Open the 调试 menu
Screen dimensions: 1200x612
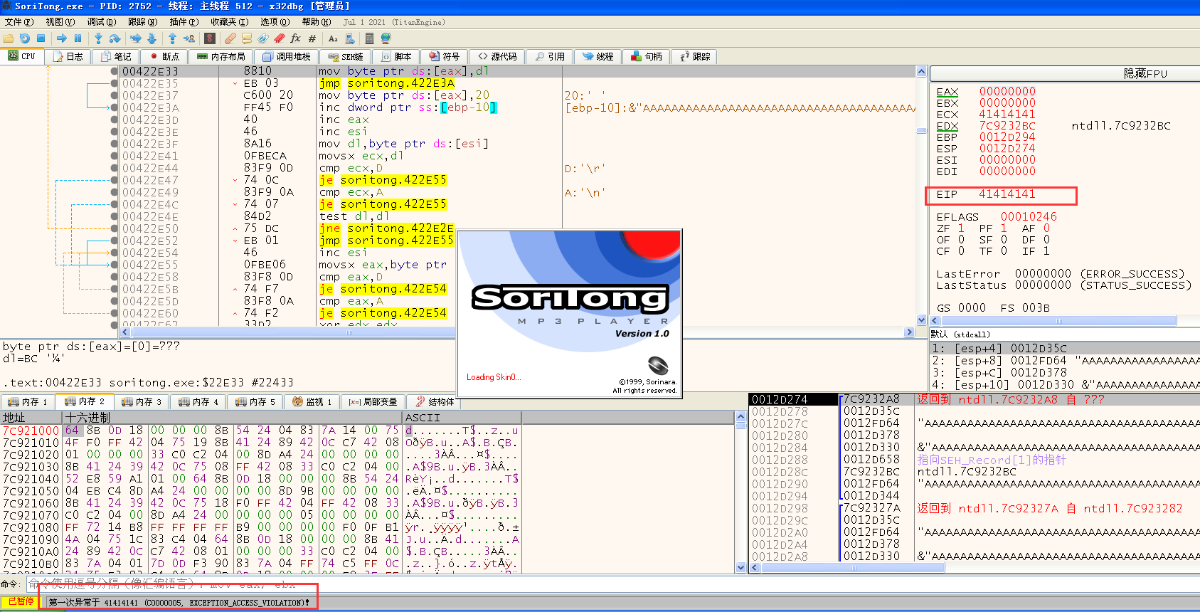[x=101, y=21]
